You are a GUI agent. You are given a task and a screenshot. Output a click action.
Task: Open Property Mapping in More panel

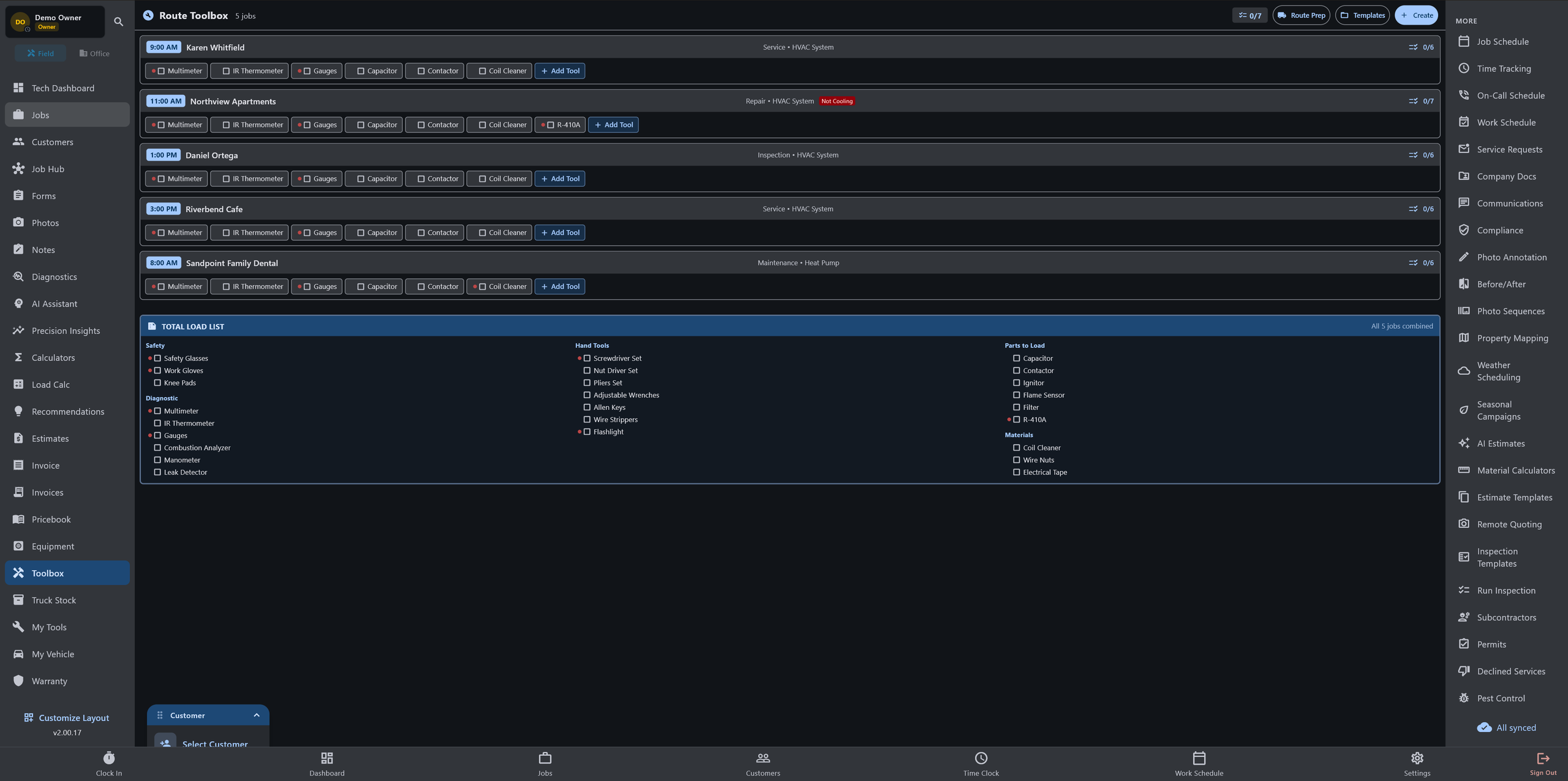1506,338
